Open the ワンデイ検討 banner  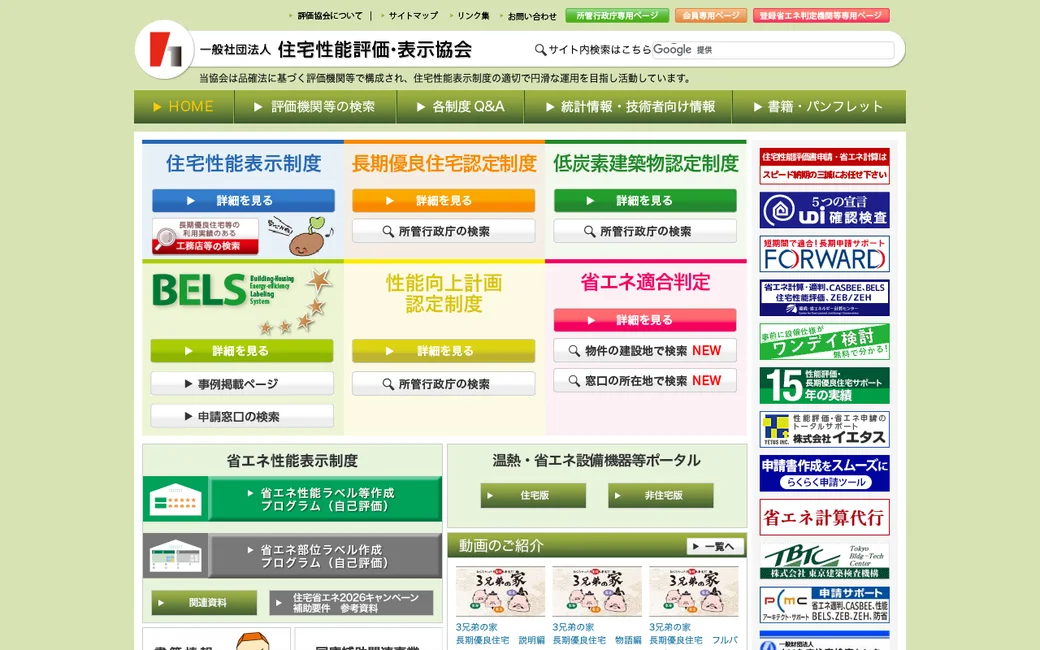(x=824, y=342)
